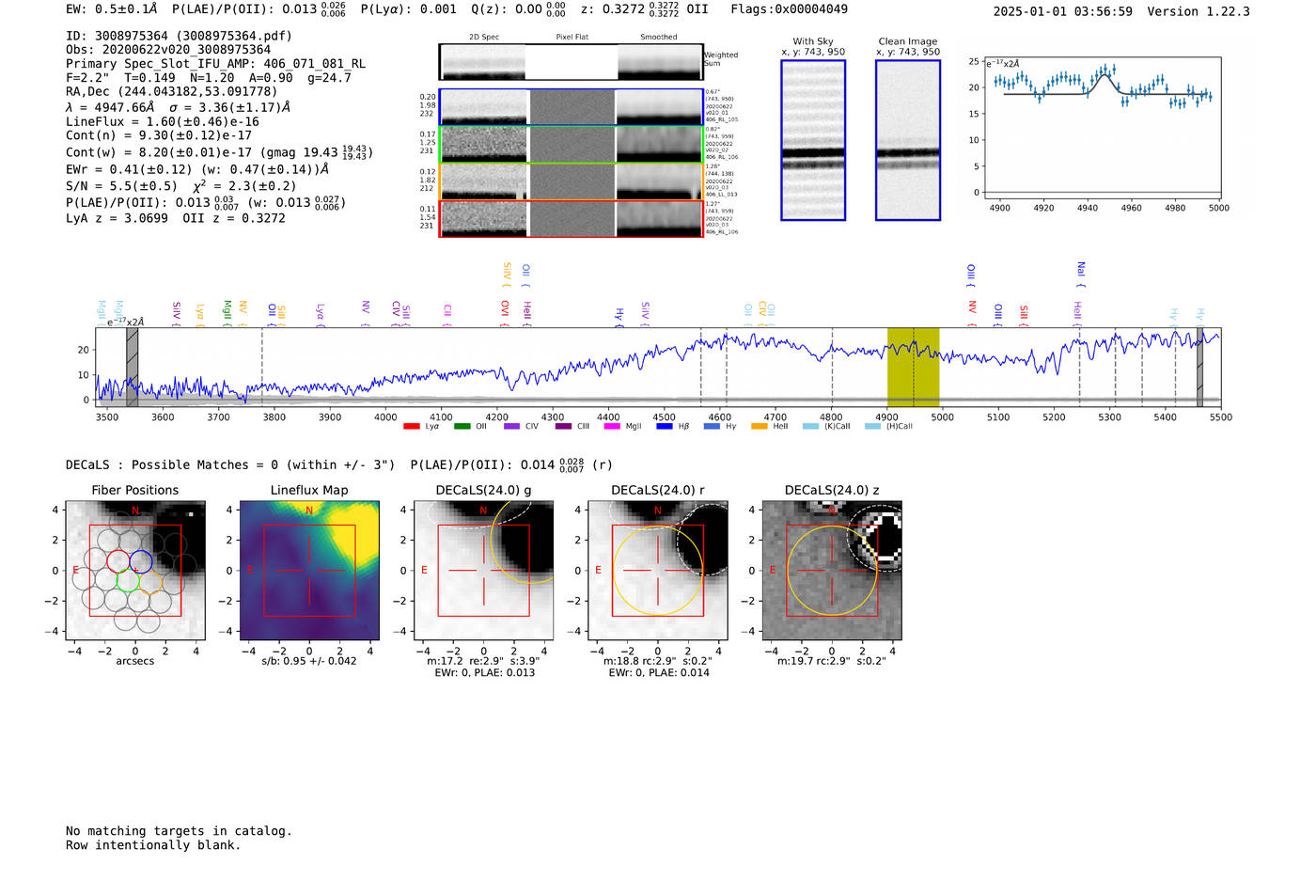1316x896 pixels.
Task: Open the Fiber Positions panel image
Action: (135, 571)
